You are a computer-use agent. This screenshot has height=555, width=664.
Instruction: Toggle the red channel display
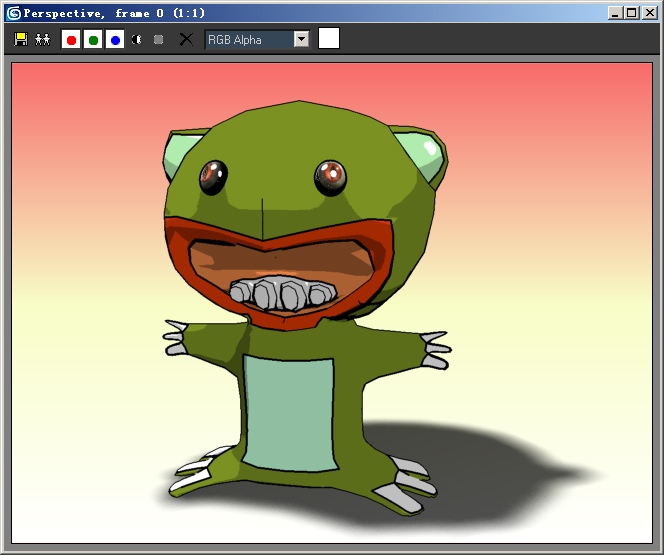pyautogui.click(x=71, y=39)
